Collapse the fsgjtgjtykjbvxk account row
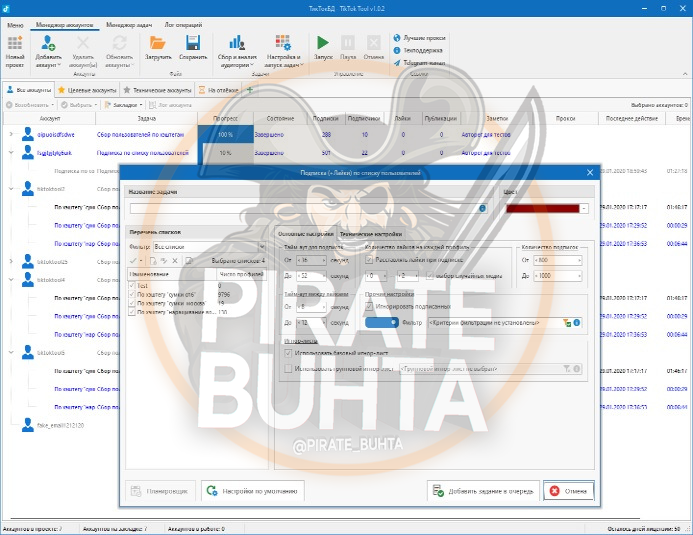This screenshot has width=693, height=535. 11,152
